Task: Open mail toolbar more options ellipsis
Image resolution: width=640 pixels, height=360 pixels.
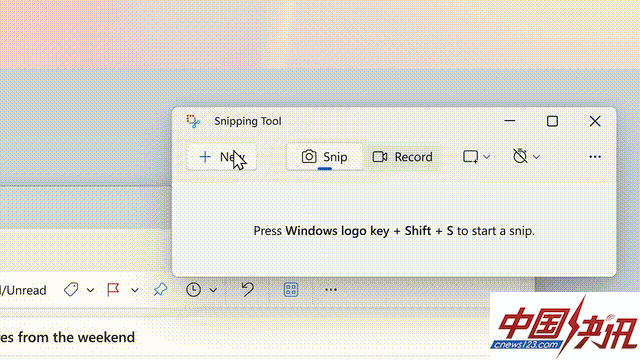Action: click(331, 290)
